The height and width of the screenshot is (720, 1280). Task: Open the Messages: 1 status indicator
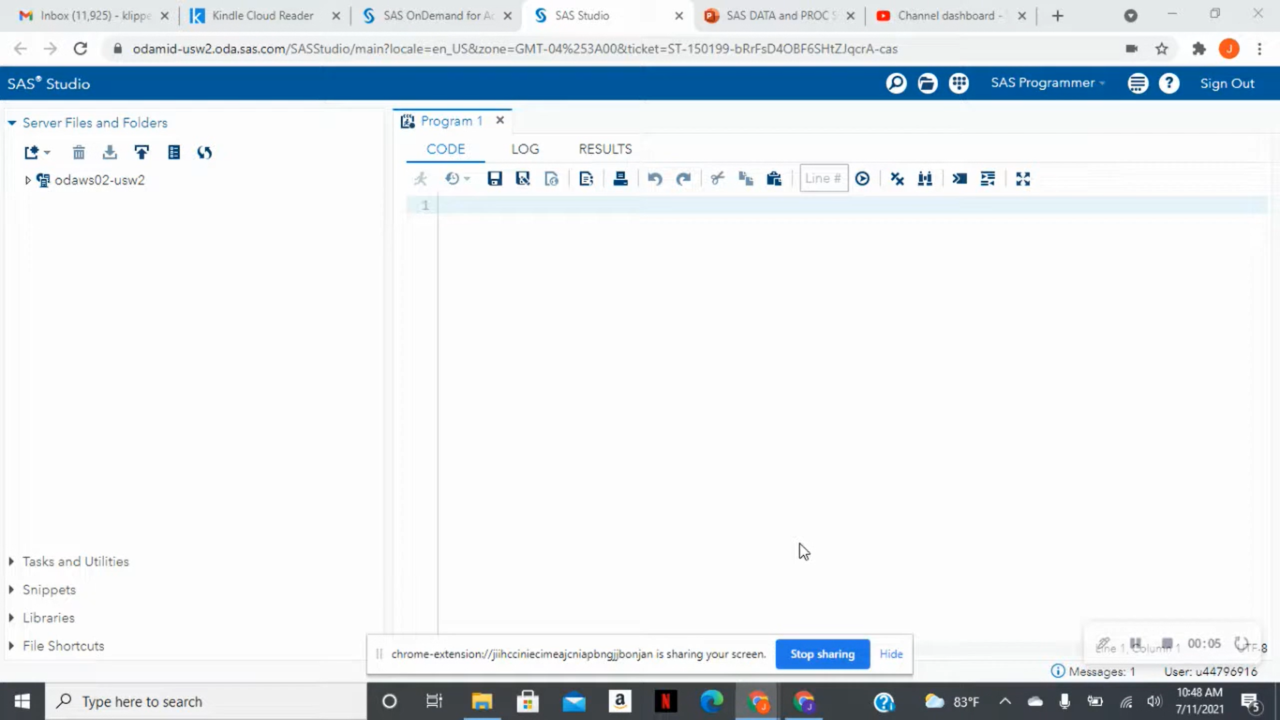(1093, 672)
